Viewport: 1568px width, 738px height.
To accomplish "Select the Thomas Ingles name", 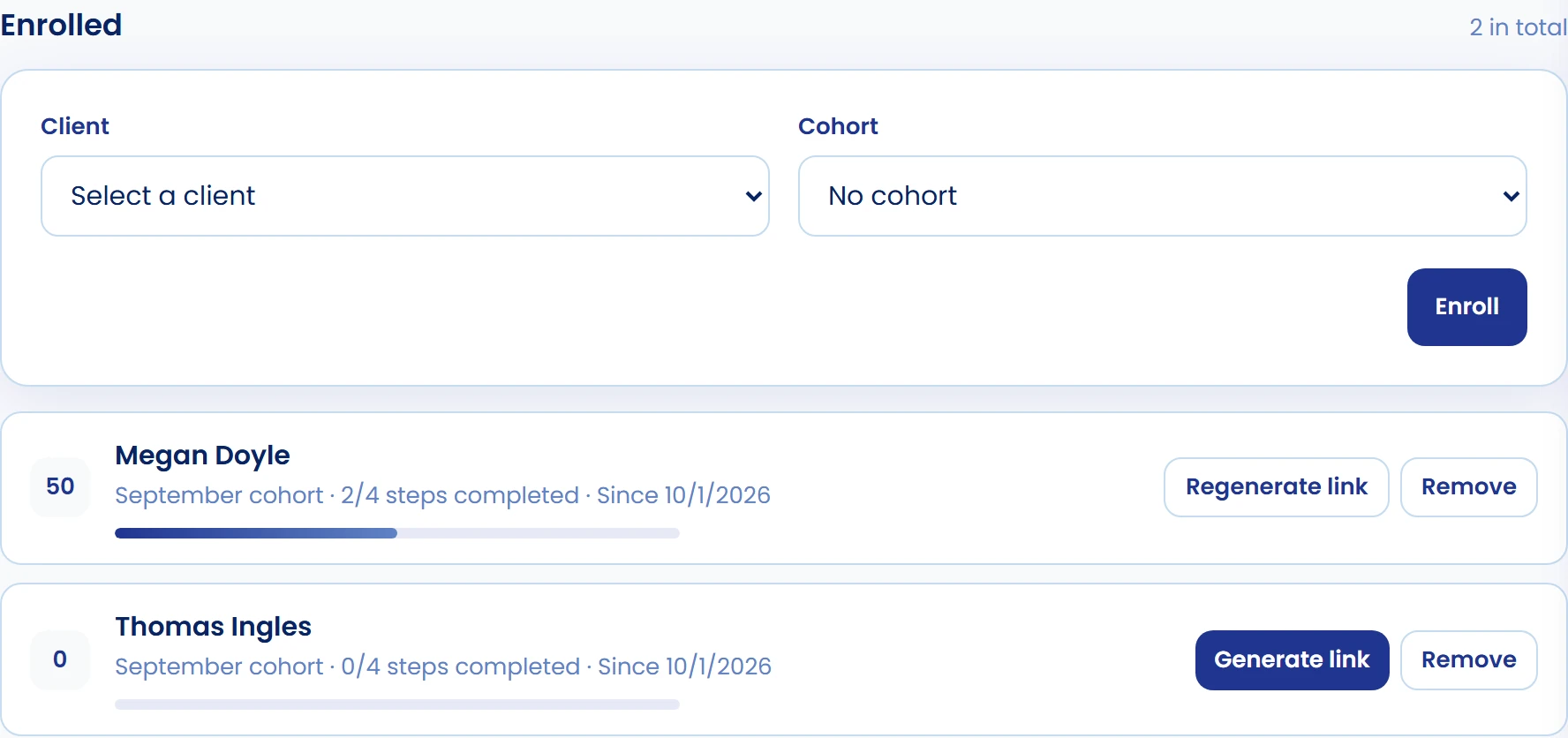I will pyautogui.click(x=213, y=627).
